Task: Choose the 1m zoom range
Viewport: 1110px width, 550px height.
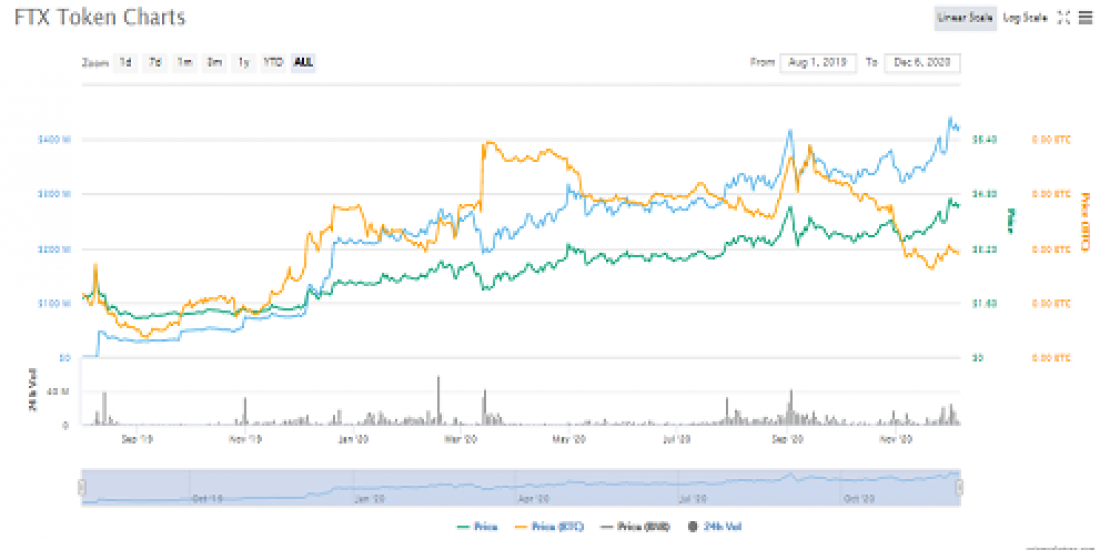Action: 185,62
